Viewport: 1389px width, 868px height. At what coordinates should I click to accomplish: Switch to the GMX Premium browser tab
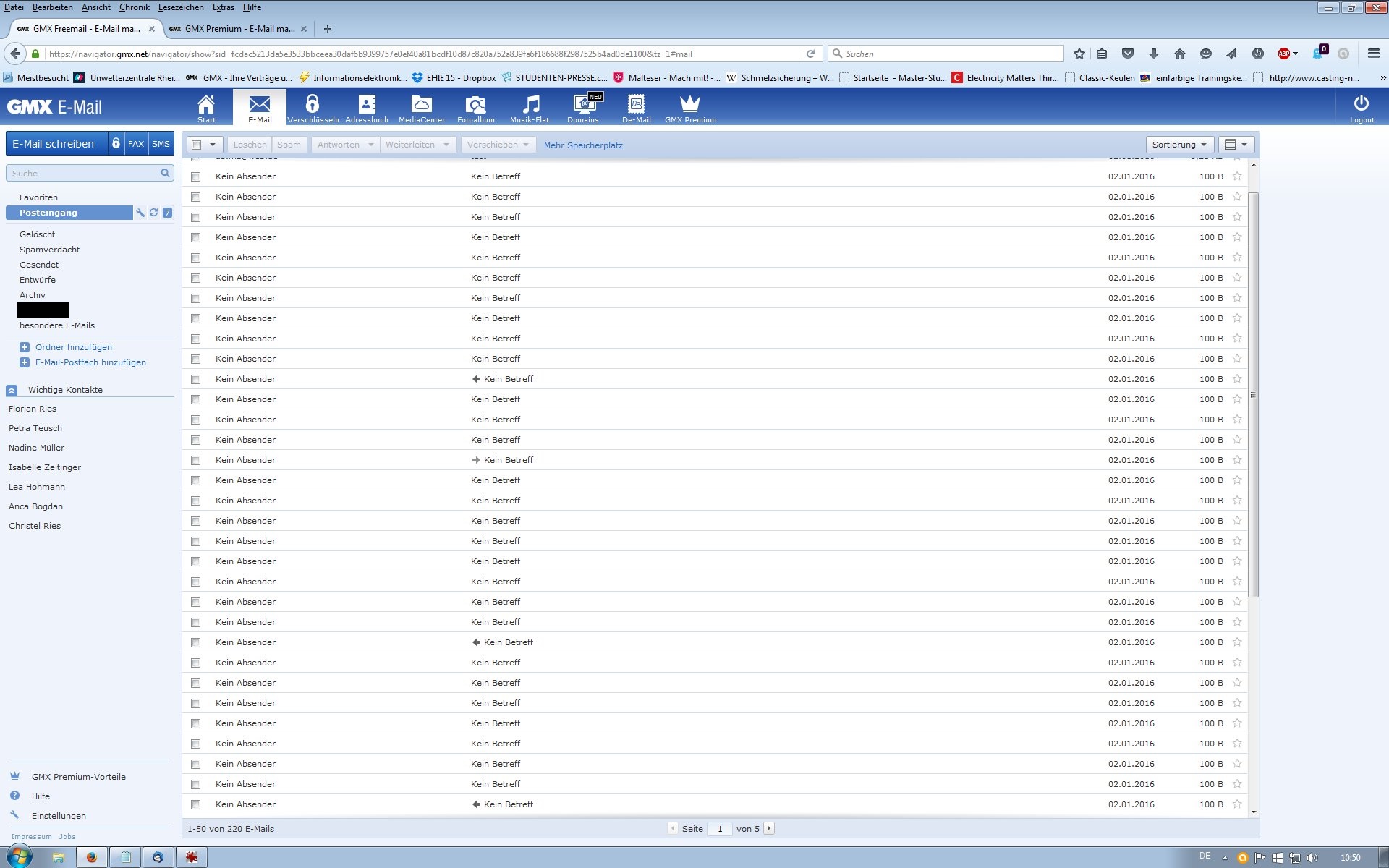click(x=239, y=29)
